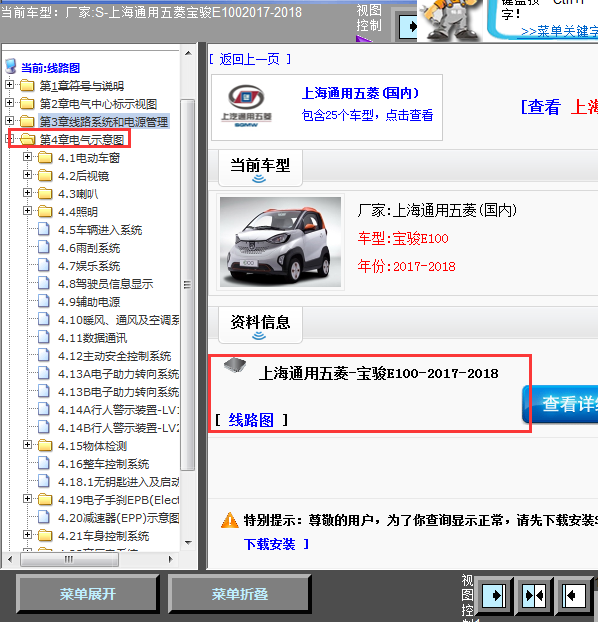
Task: Click the 线路图 link in data info
Action: point(251,420)
